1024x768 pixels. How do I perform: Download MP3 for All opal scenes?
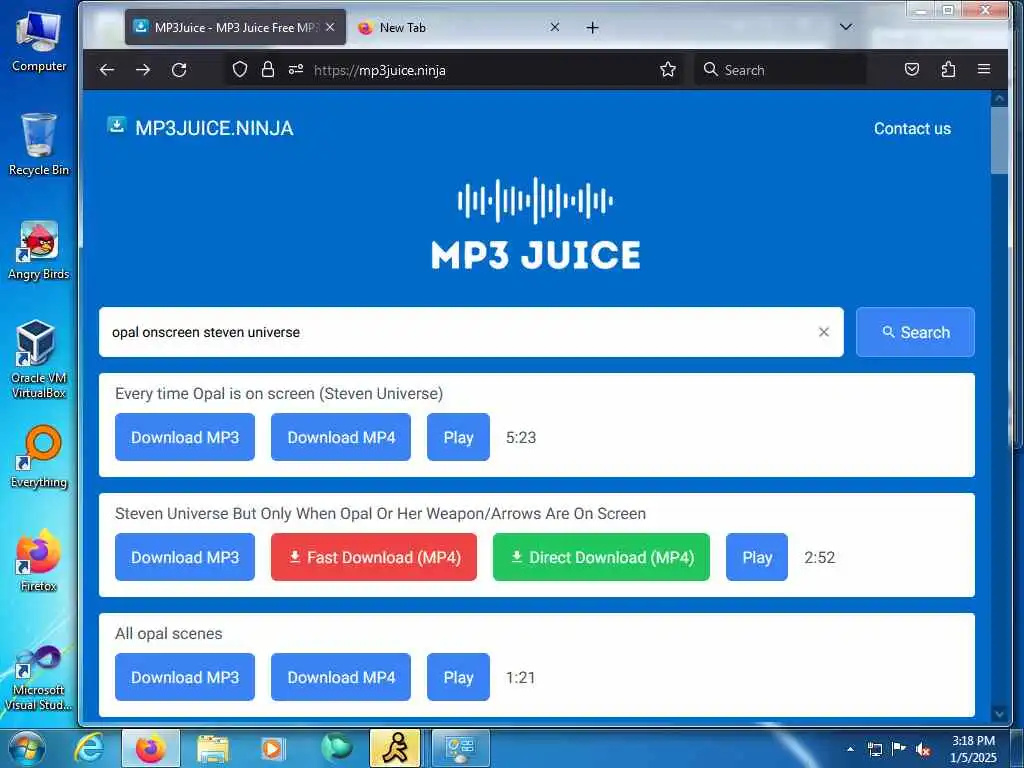pos(185,677)
